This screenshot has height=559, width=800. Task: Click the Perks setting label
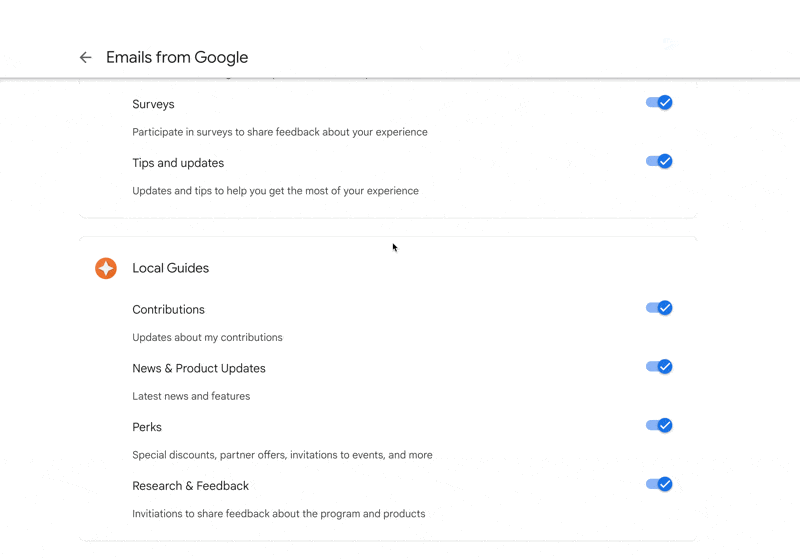[147, 427]
